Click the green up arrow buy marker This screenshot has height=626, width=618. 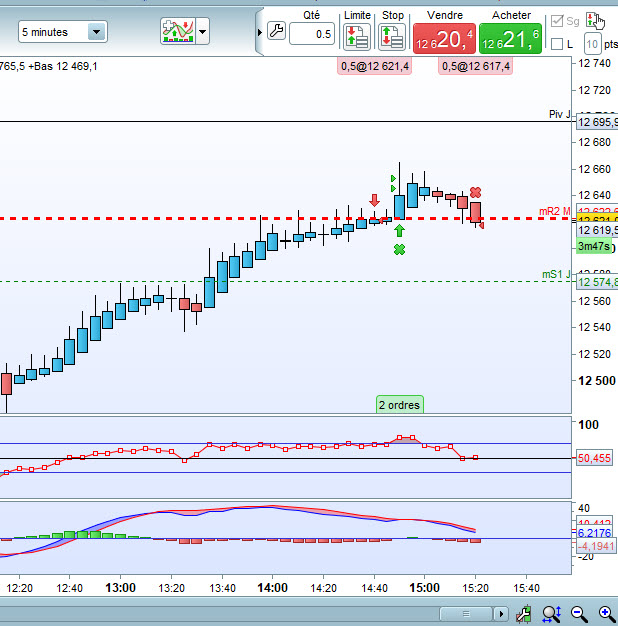[x=399, y=230]
